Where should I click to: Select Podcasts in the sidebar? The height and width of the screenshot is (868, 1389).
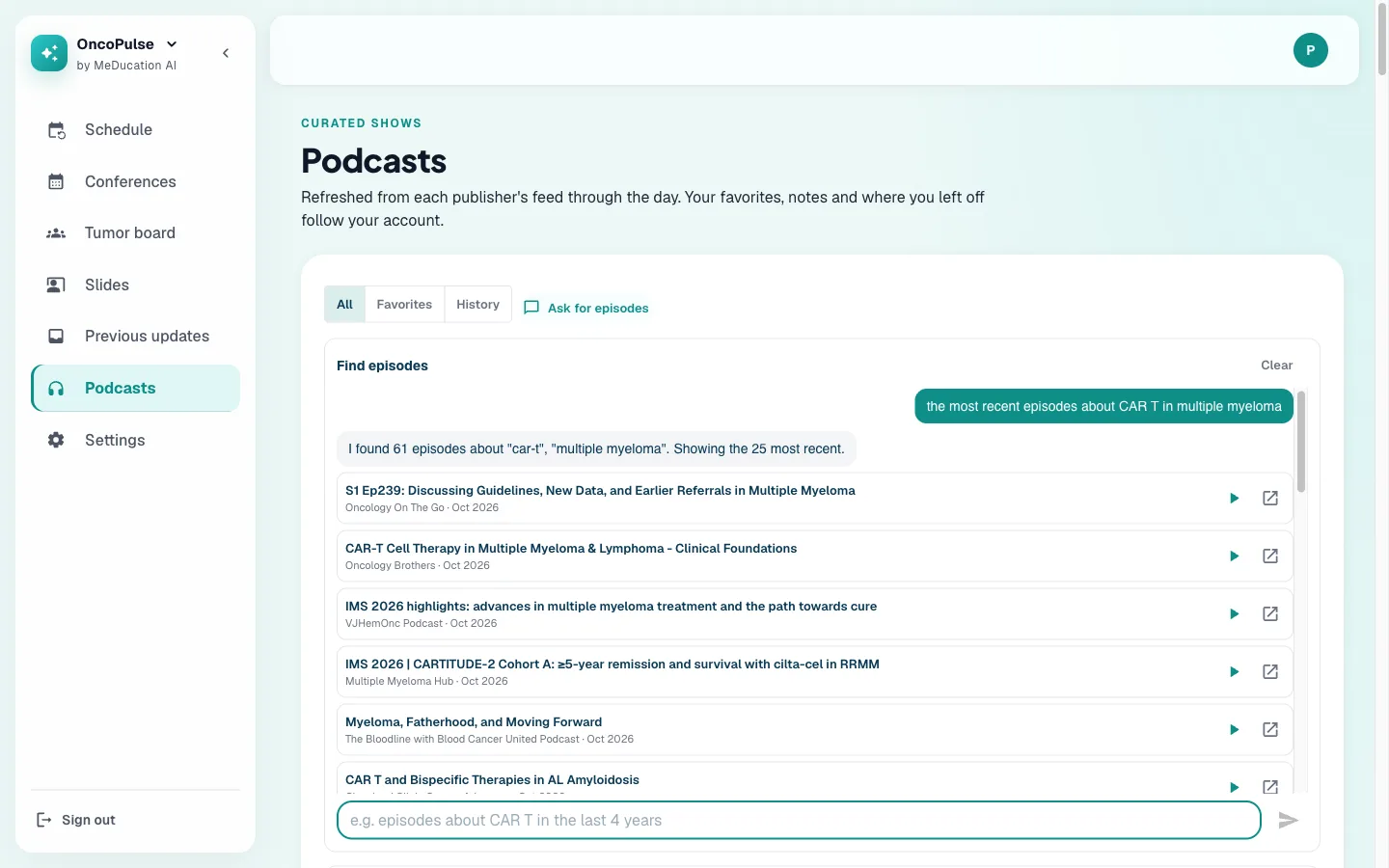[135, 388]
